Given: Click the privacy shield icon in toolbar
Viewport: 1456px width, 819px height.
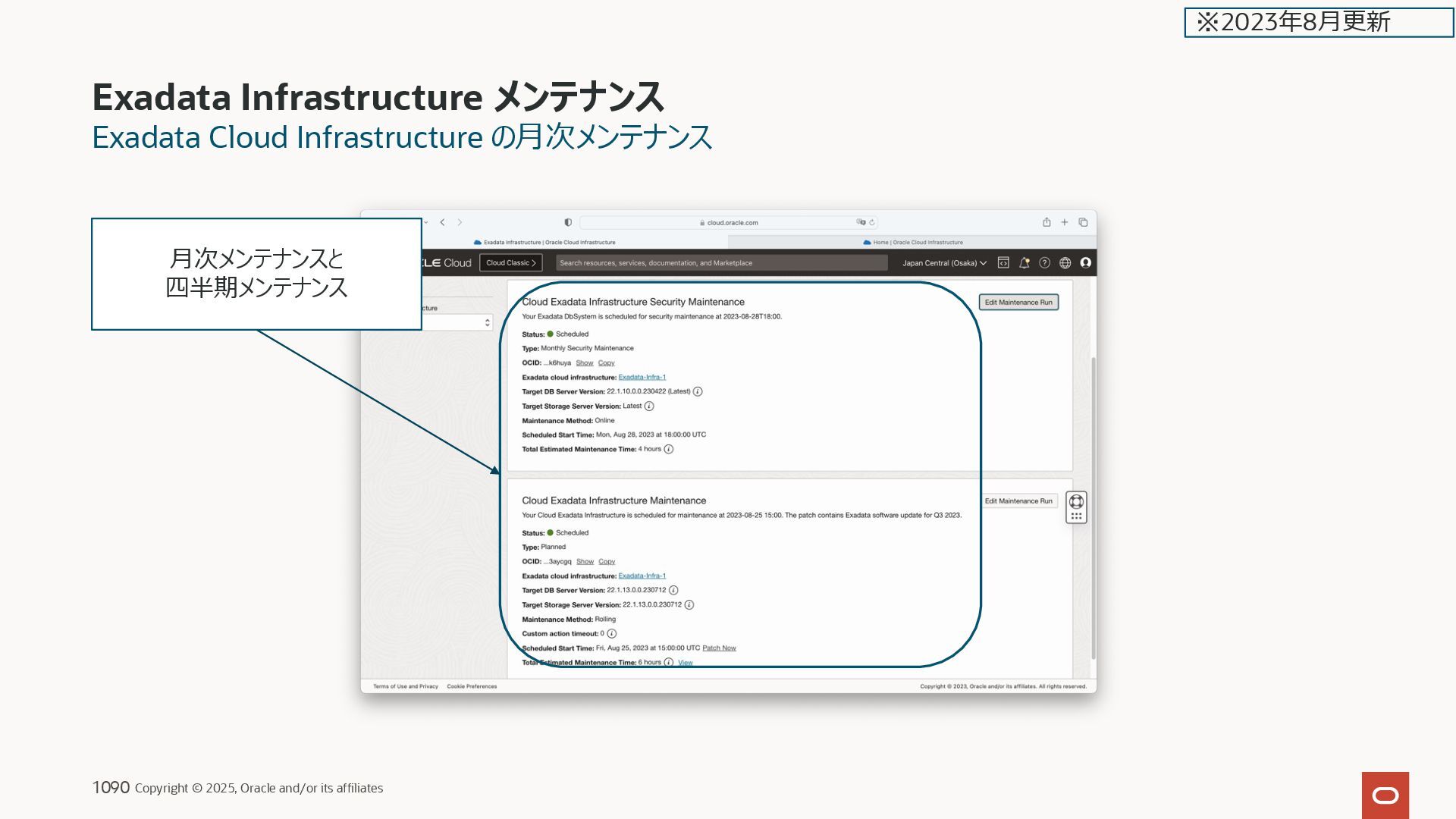Looking at the screenshot, I should pyautogui.click(x=568, y=222).
